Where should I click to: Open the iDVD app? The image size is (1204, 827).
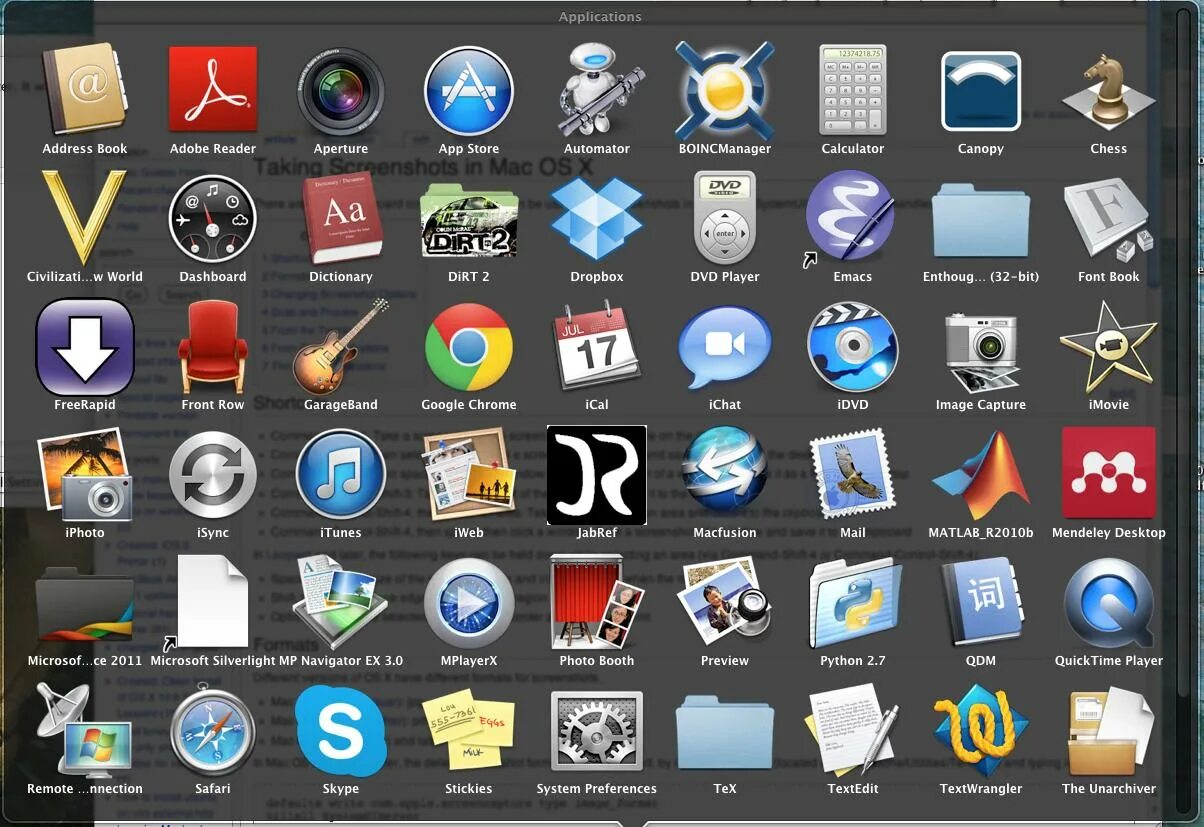[853, 347]
